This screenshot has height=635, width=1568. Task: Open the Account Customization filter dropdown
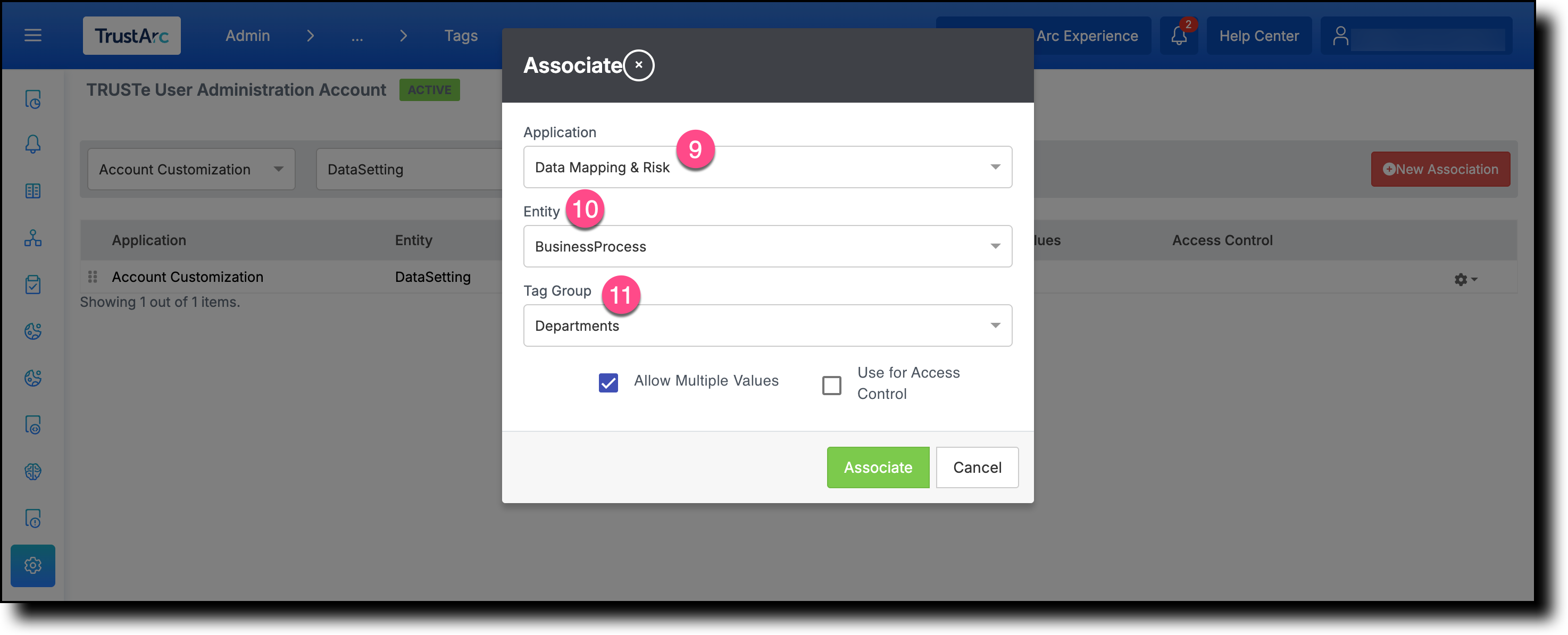coord(191,169)
